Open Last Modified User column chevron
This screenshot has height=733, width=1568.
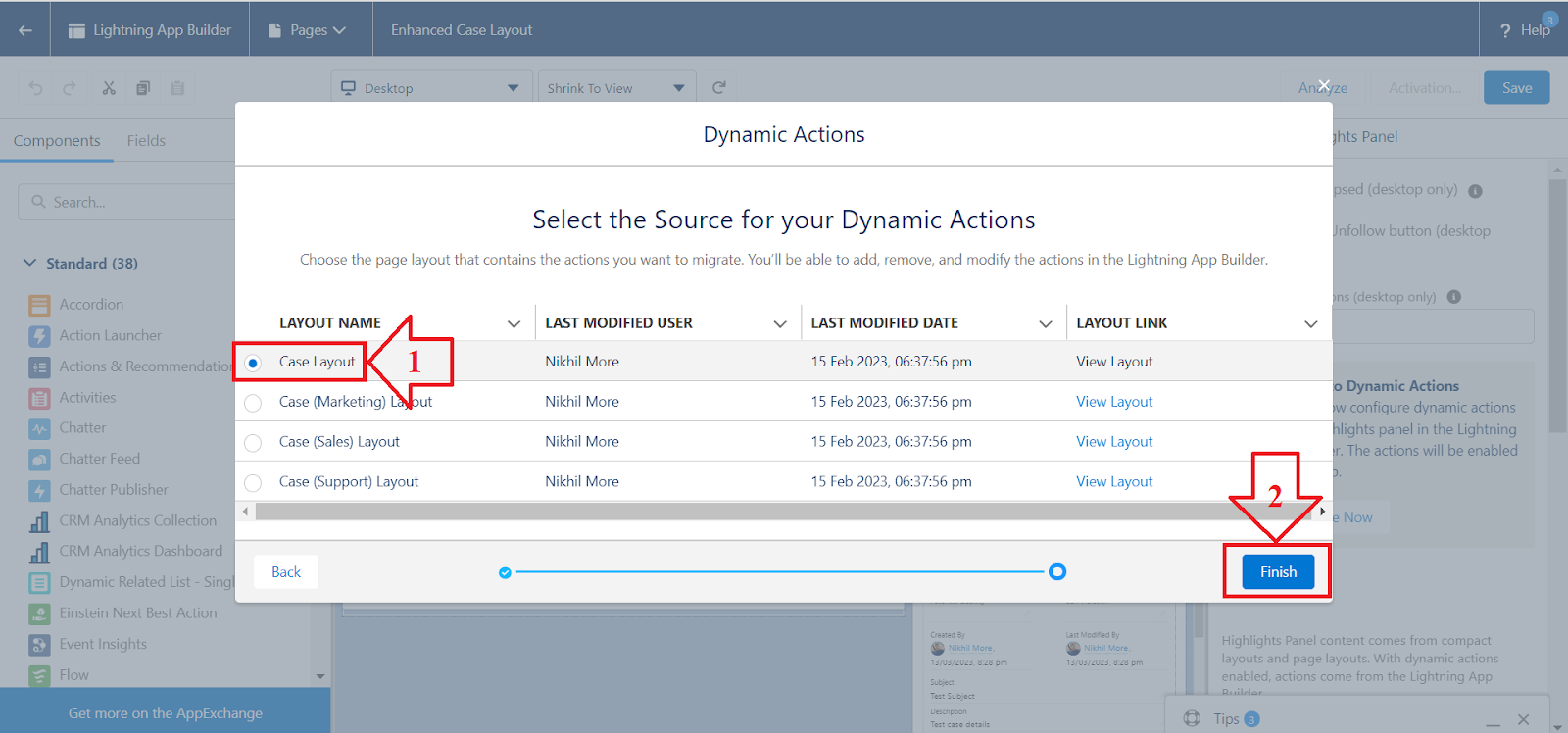(780, 323)
